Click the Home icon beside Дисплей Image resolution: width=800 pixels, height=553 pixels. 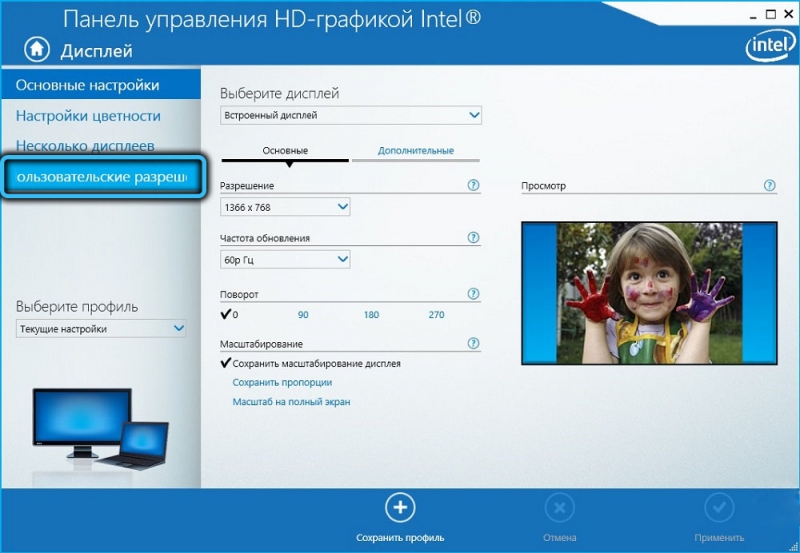(37, 49)
